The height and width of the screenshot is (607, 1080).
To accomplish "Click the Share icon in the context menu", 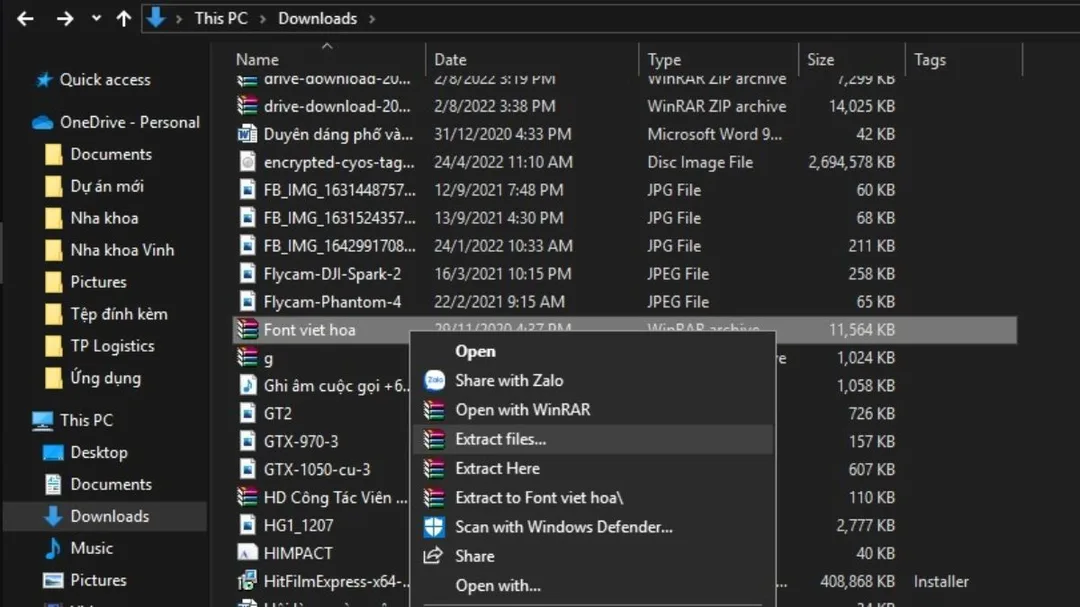I will 433,556.
